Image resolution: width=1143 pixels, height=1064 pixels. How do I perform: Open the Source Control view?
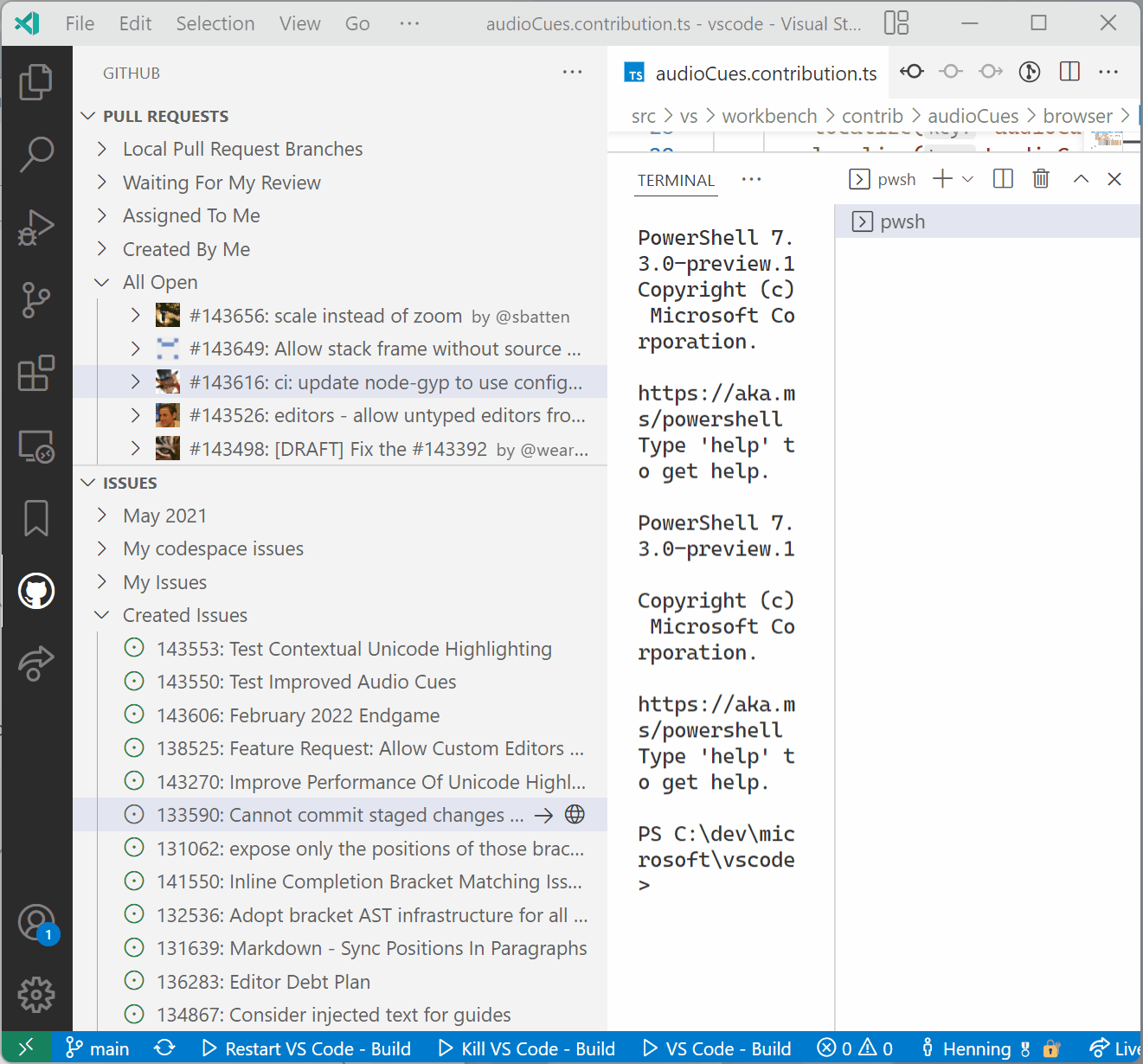tap(35, 300)
